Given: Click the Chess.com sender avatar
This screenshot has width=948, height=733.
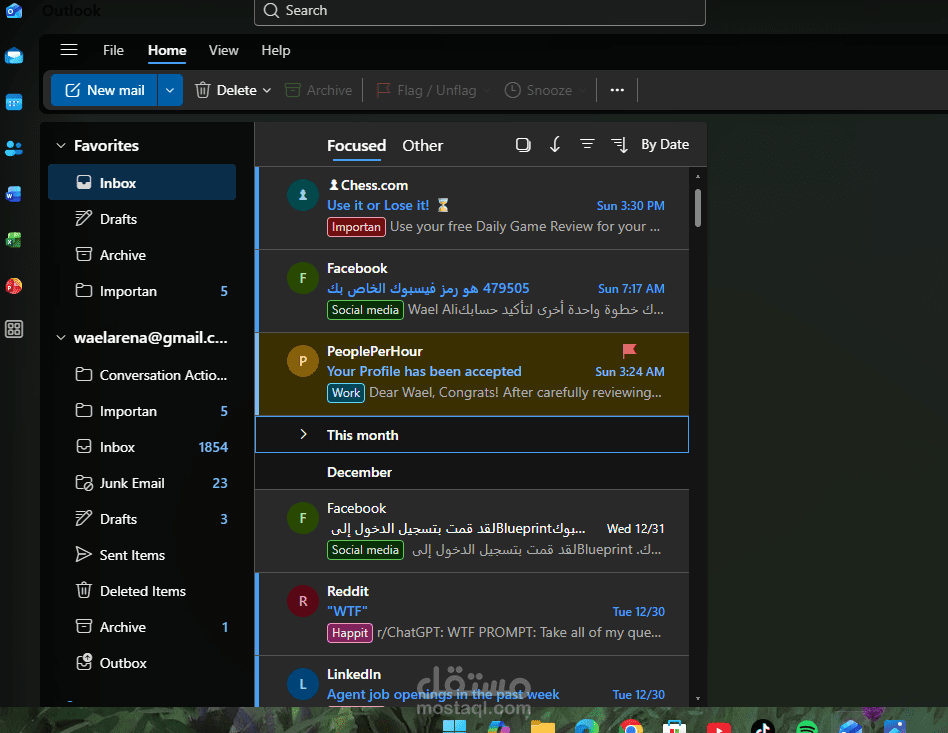Looking at the screenshot, I should tap(302, 195).
